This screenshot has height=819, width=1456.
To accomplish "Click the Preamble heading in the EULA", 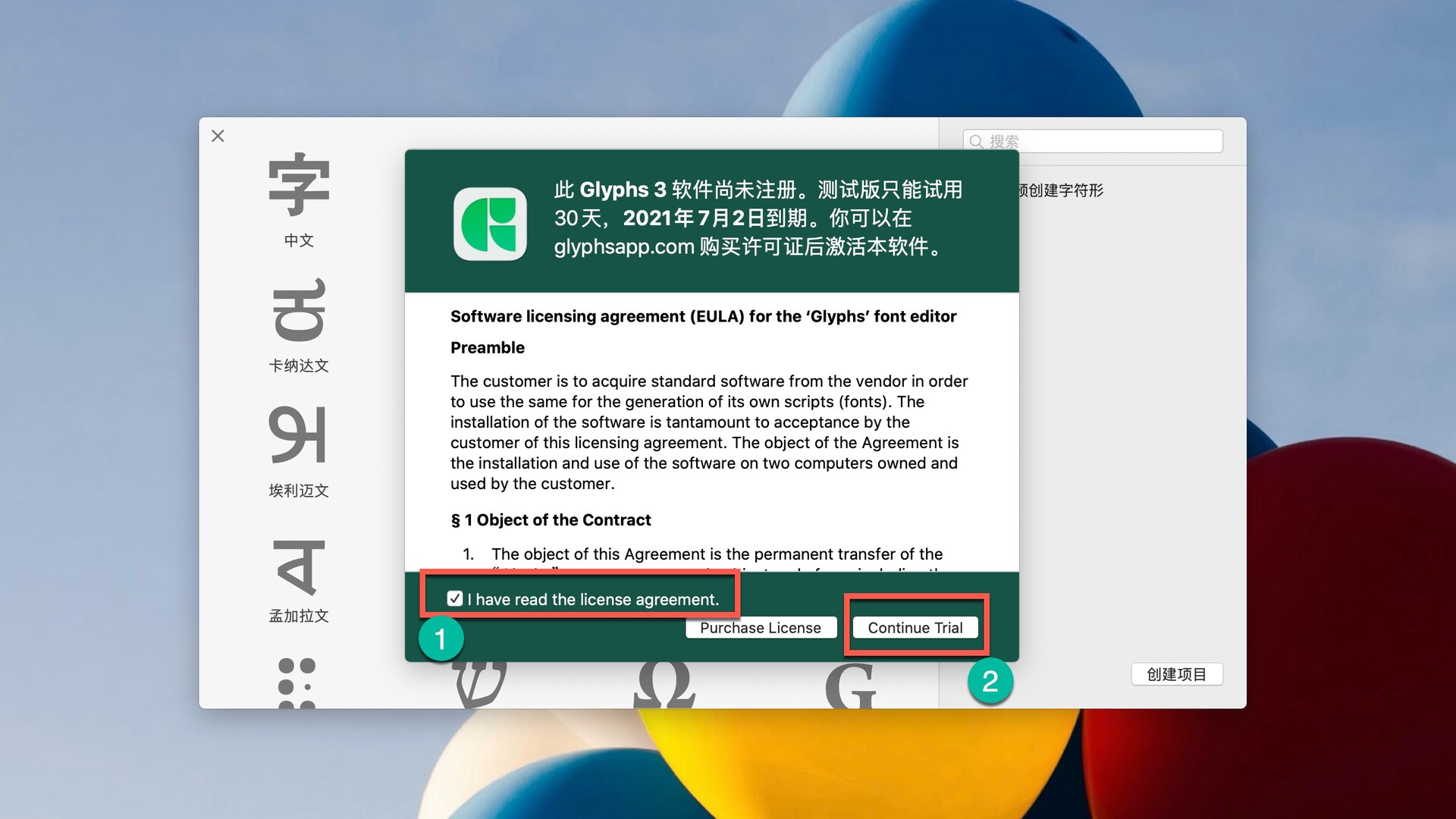I will click(x=488, y=347).
